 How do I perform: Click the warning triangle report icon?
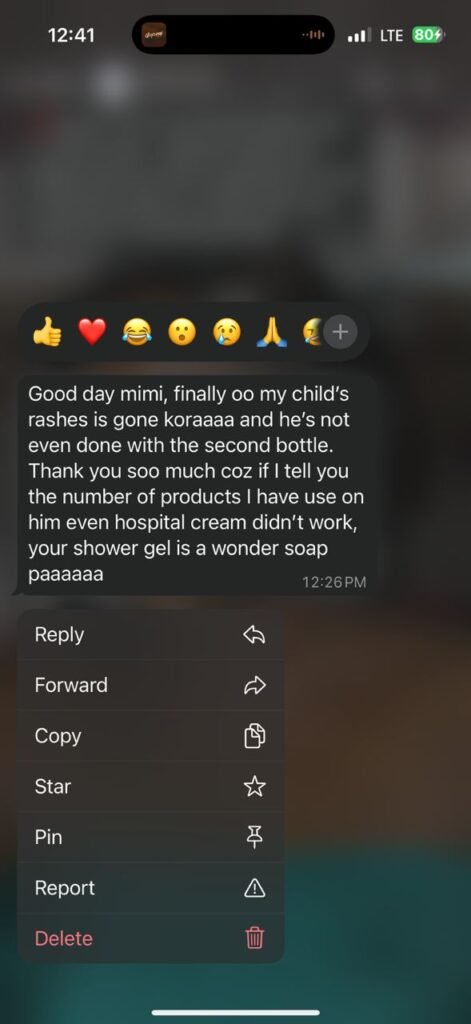point(254,888)
